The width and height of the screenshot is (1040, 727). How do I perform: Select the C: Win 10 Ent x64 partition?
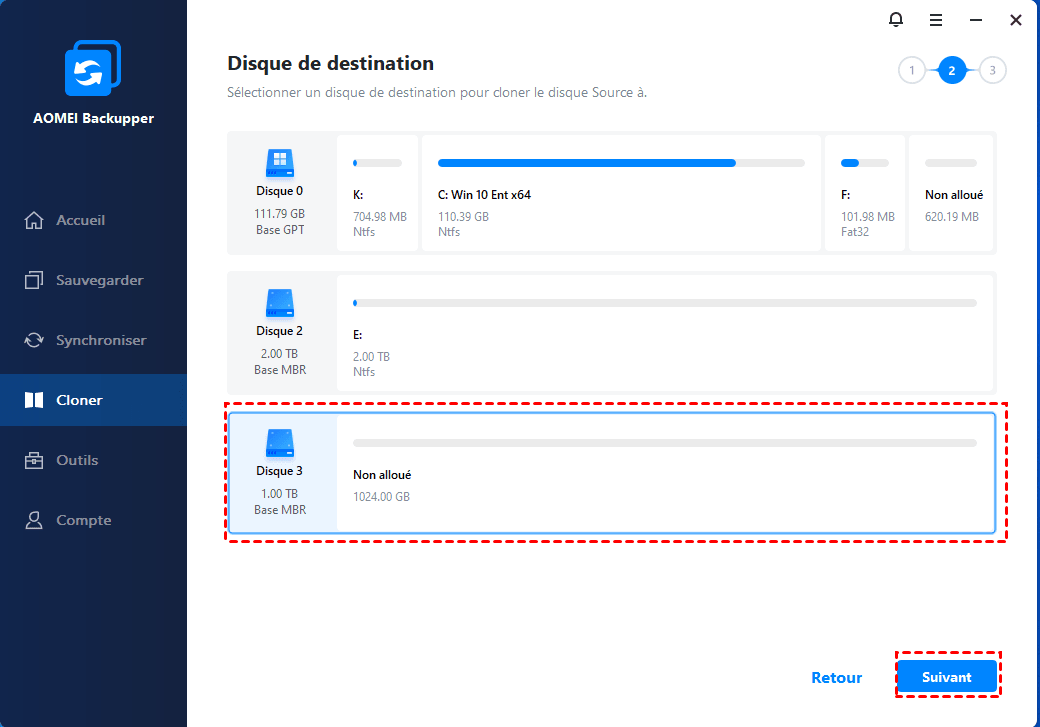click(x=621, y=193)
